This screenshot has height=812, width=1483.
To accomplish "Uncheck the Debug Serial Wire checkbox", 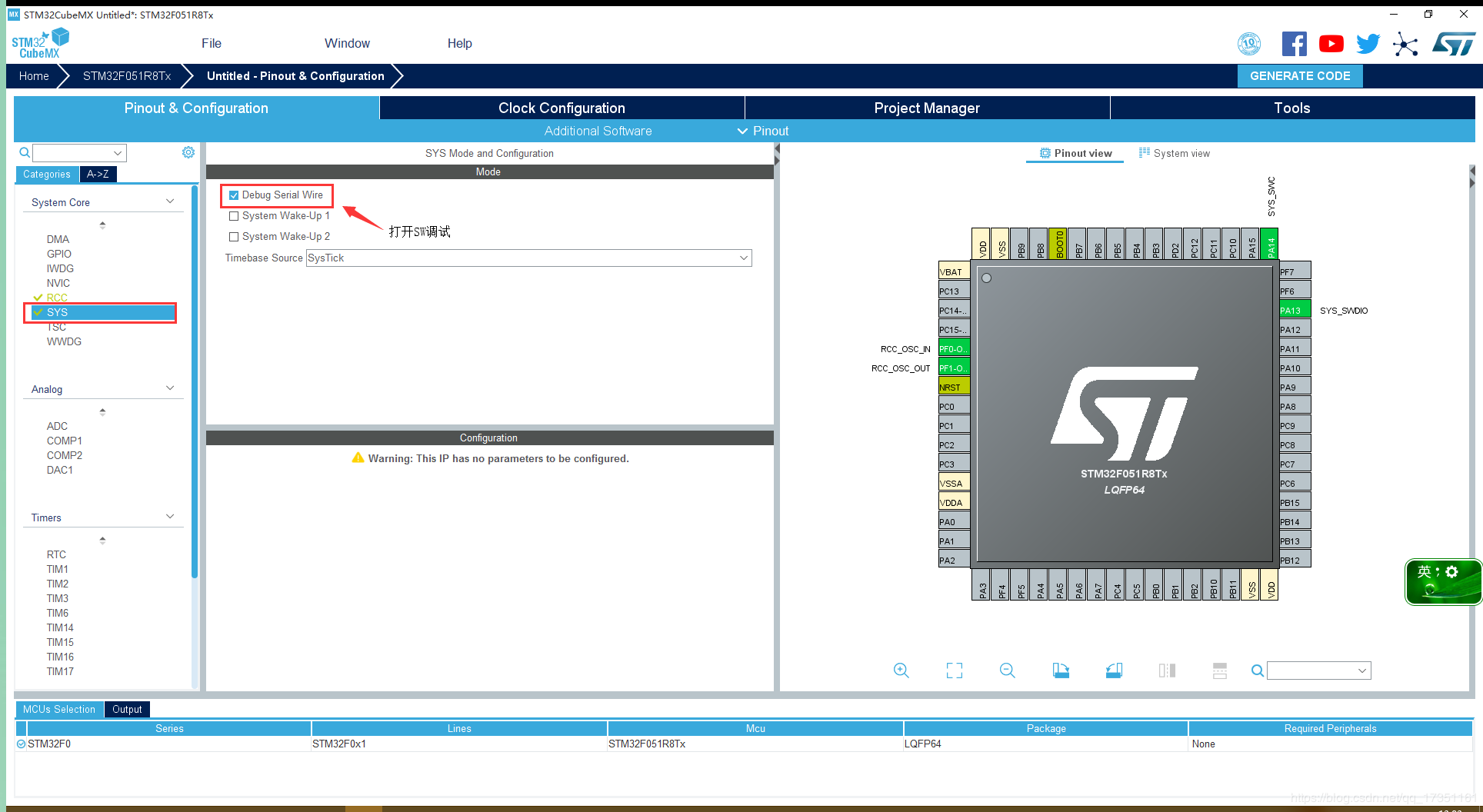I will click(235, 195).
